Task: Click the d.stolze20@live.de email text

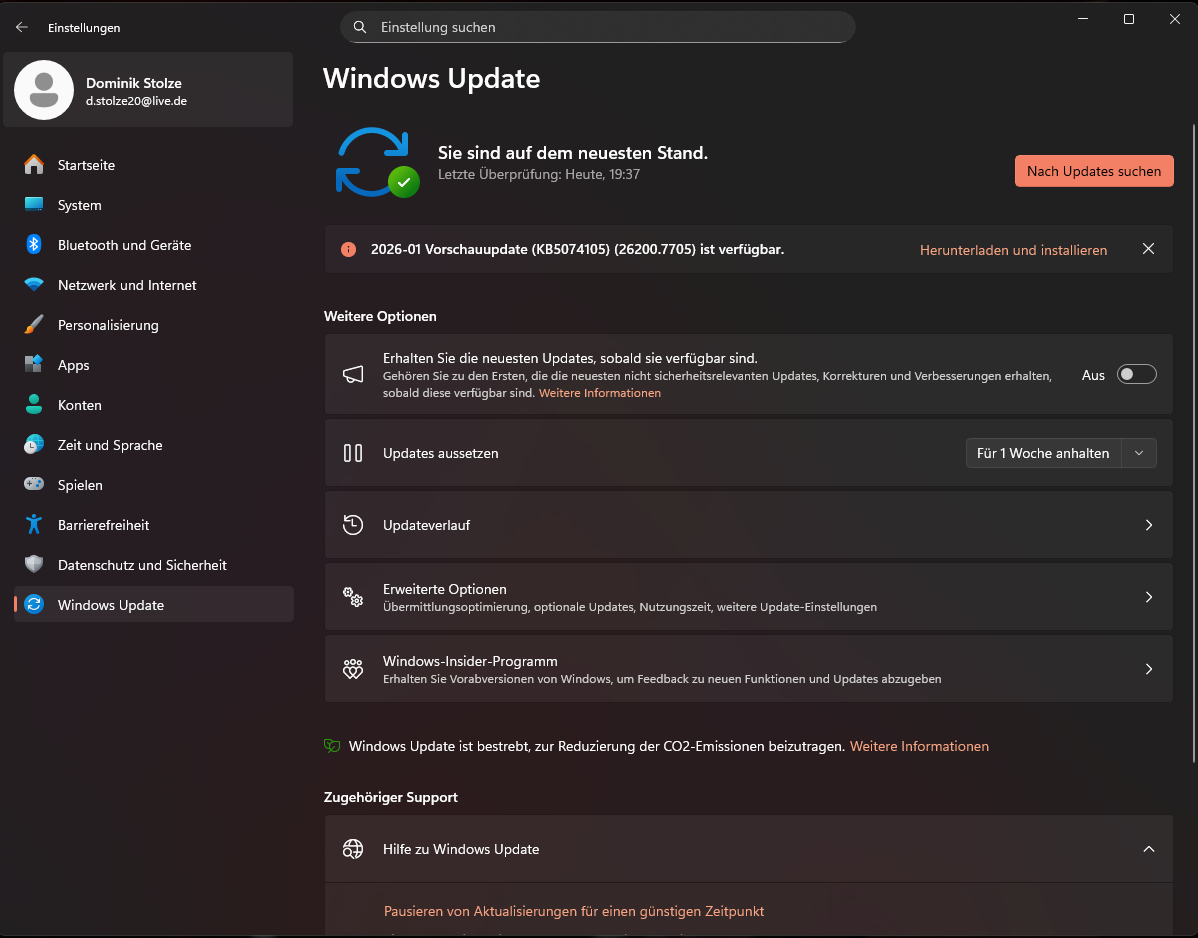Action: pos(136,101)
